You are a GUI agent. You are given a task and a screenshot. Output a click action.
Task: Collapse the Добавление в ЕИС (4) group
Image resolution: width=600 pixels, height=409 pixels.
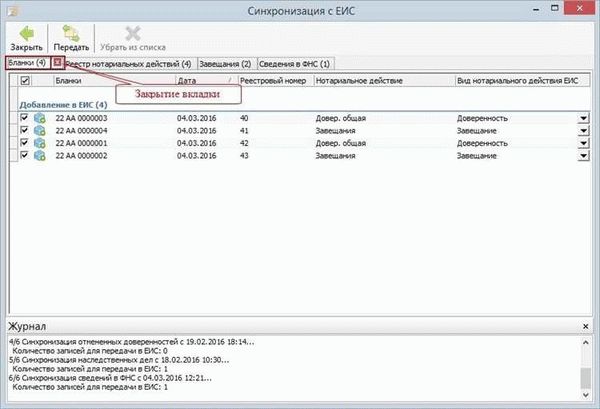click(64, 105)
